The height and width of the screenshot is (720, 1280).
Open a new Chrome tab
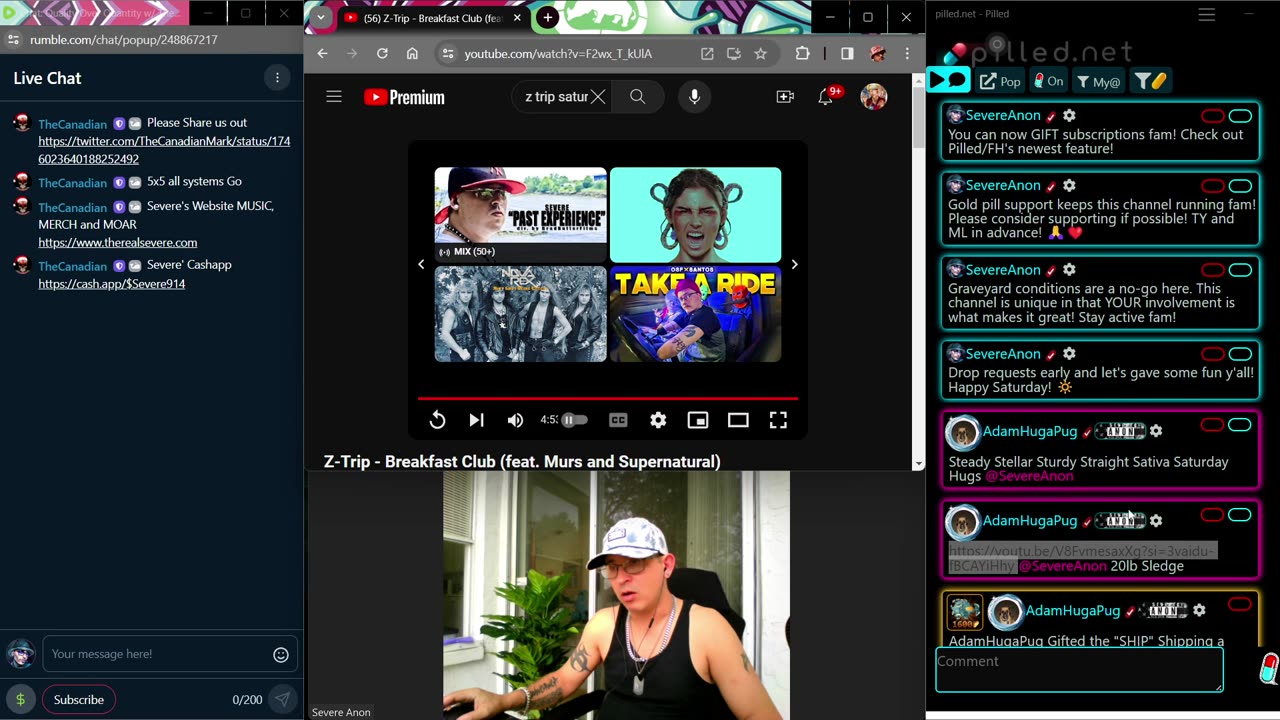547,18
